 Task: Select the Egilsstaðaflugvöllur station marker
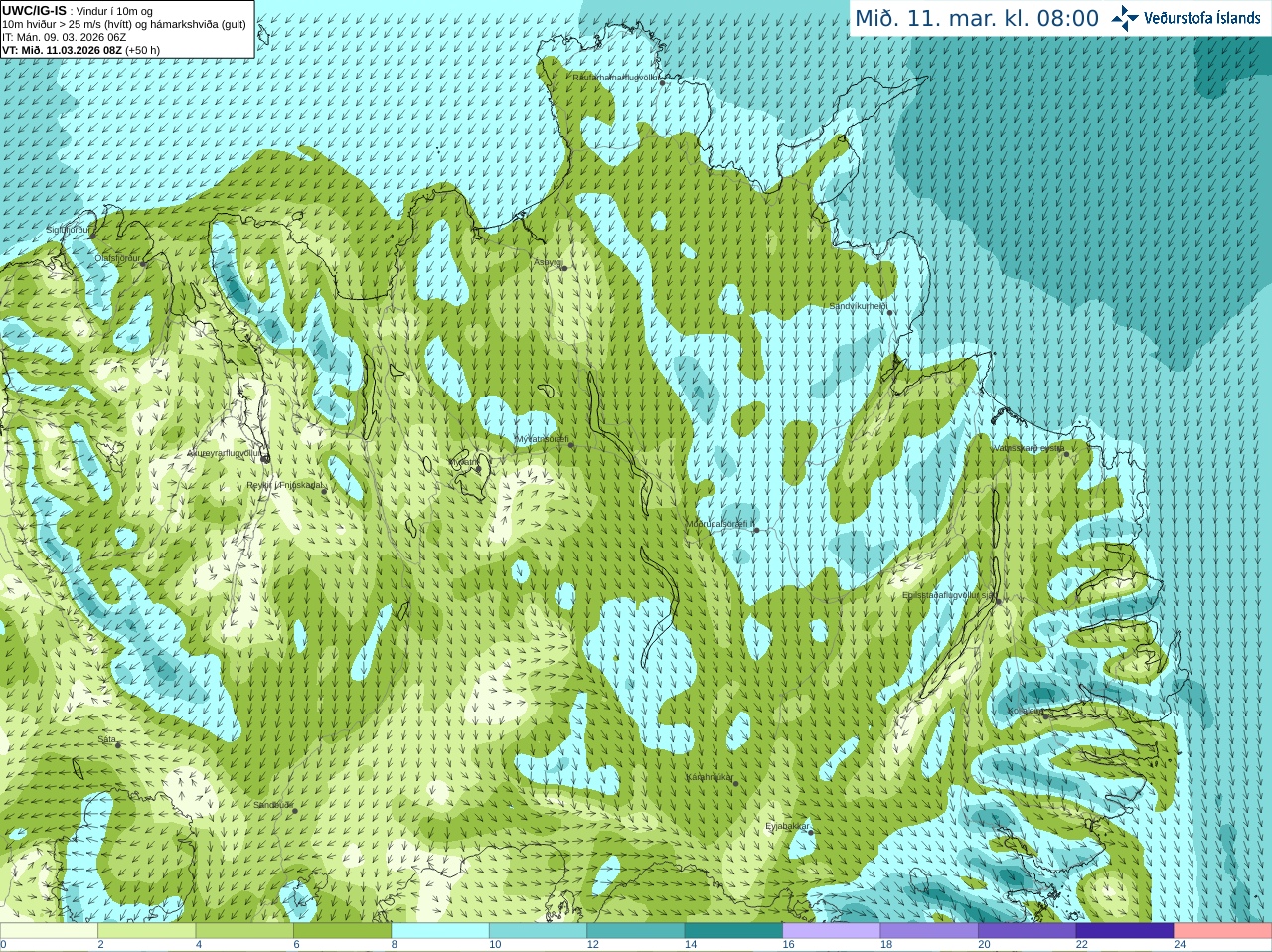coord(999,601)
